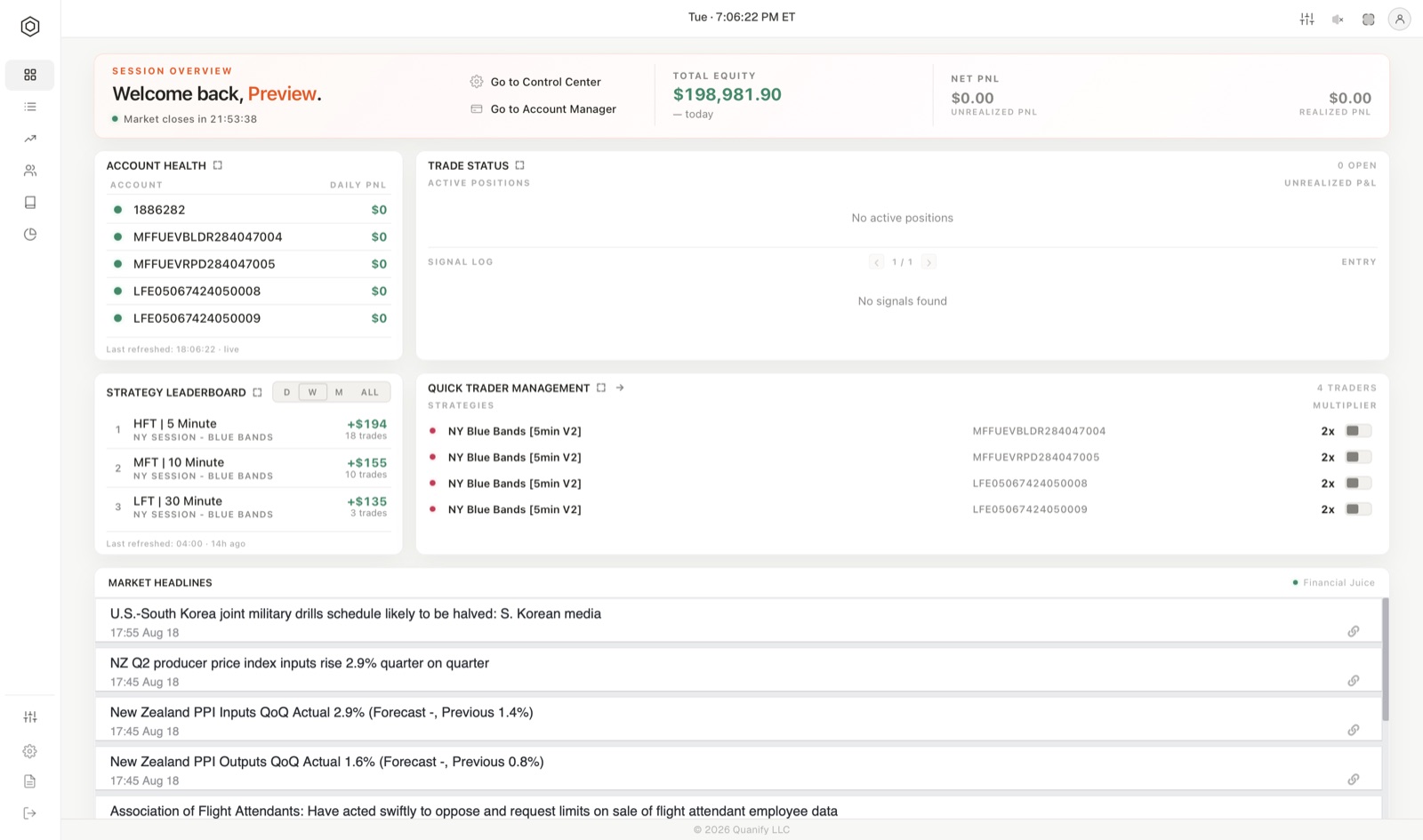Click the dashed square icon in the top bar
The width and height of the screenshot is (1423, 840).
coord(1369,19)
